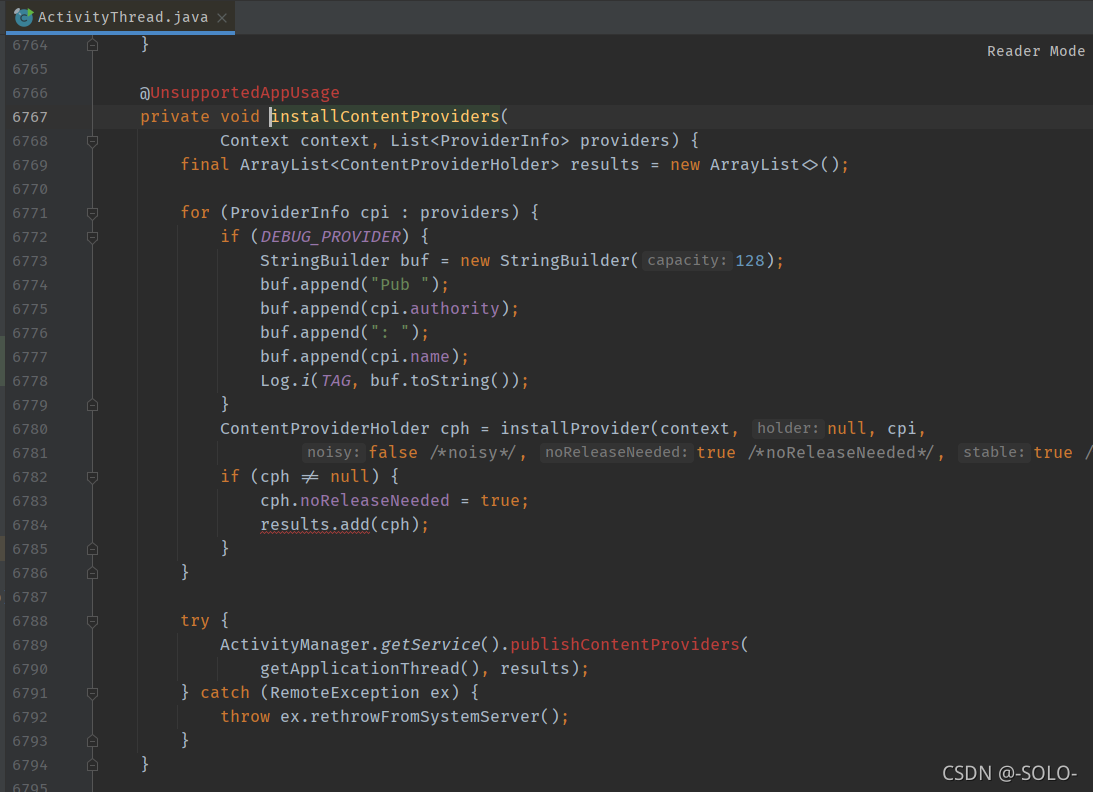Click the Java class icon on tab
Viewport: 1093px width, 792px height.
click(23, 17)
